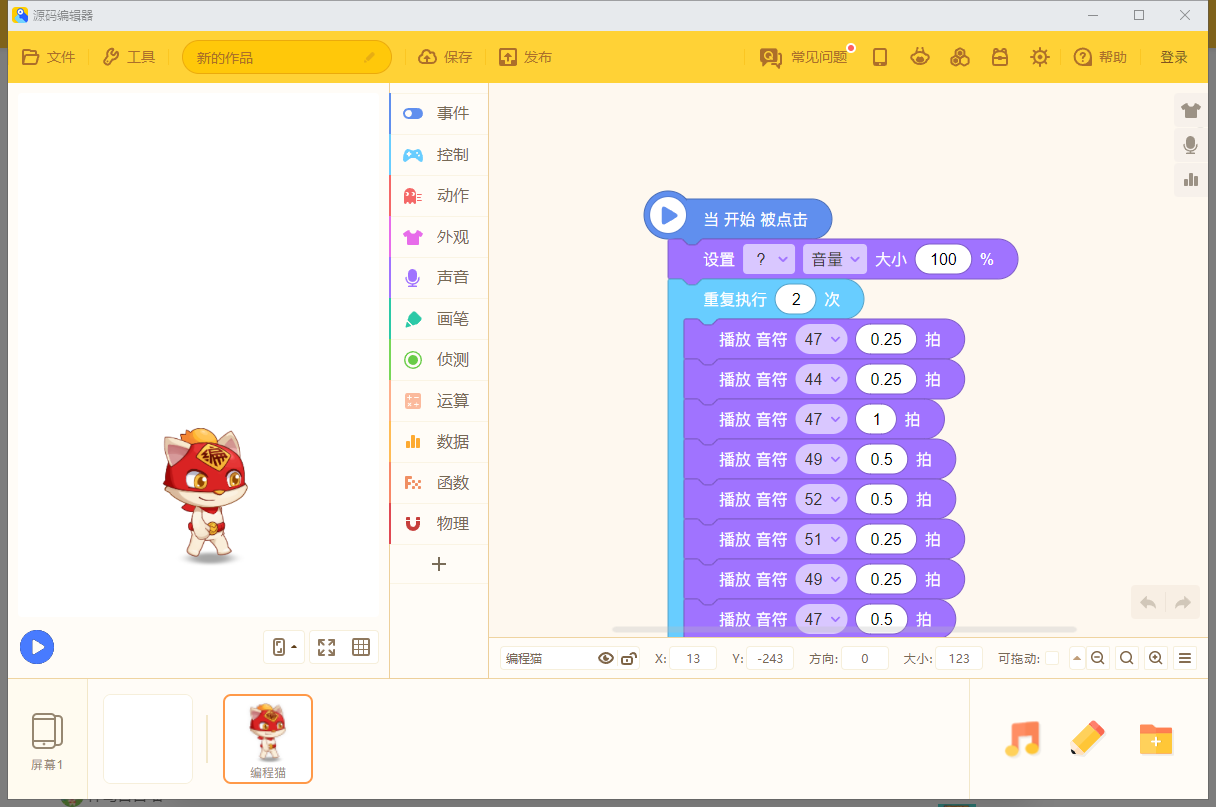Click the hexagon cluster icon in top toolbar
Screen dimensions: 1216x807
pos(960,57)
